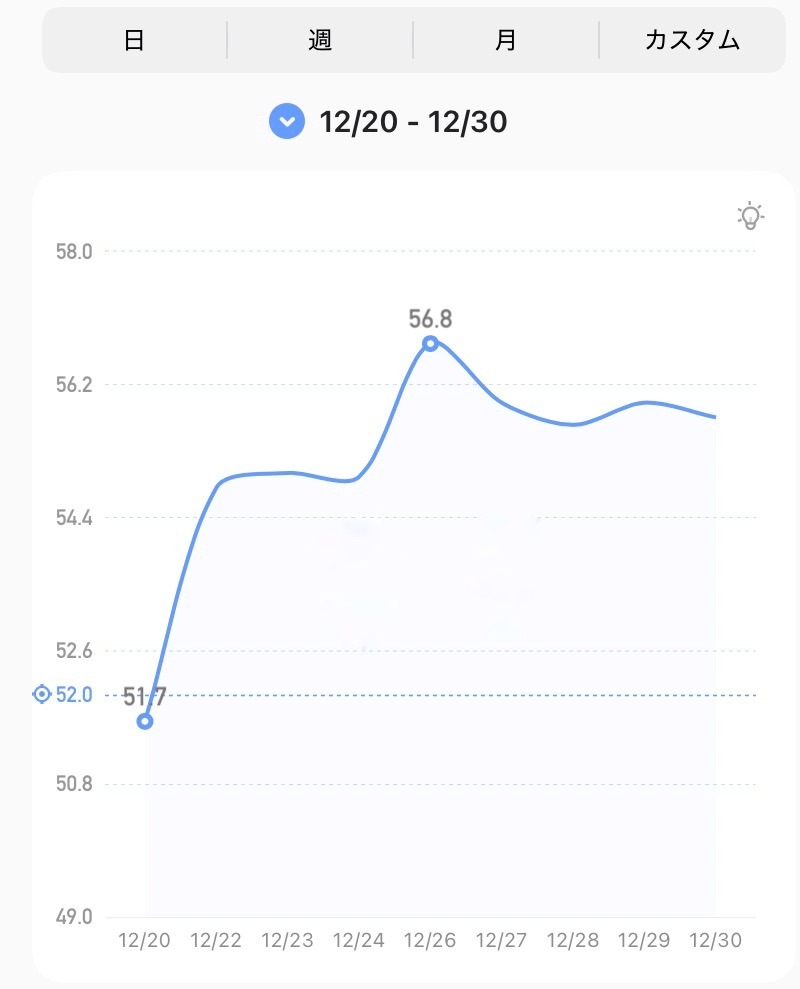800x989 pixels.
Task: Tap the 51.7 starting data point
Action: point(145,721)
